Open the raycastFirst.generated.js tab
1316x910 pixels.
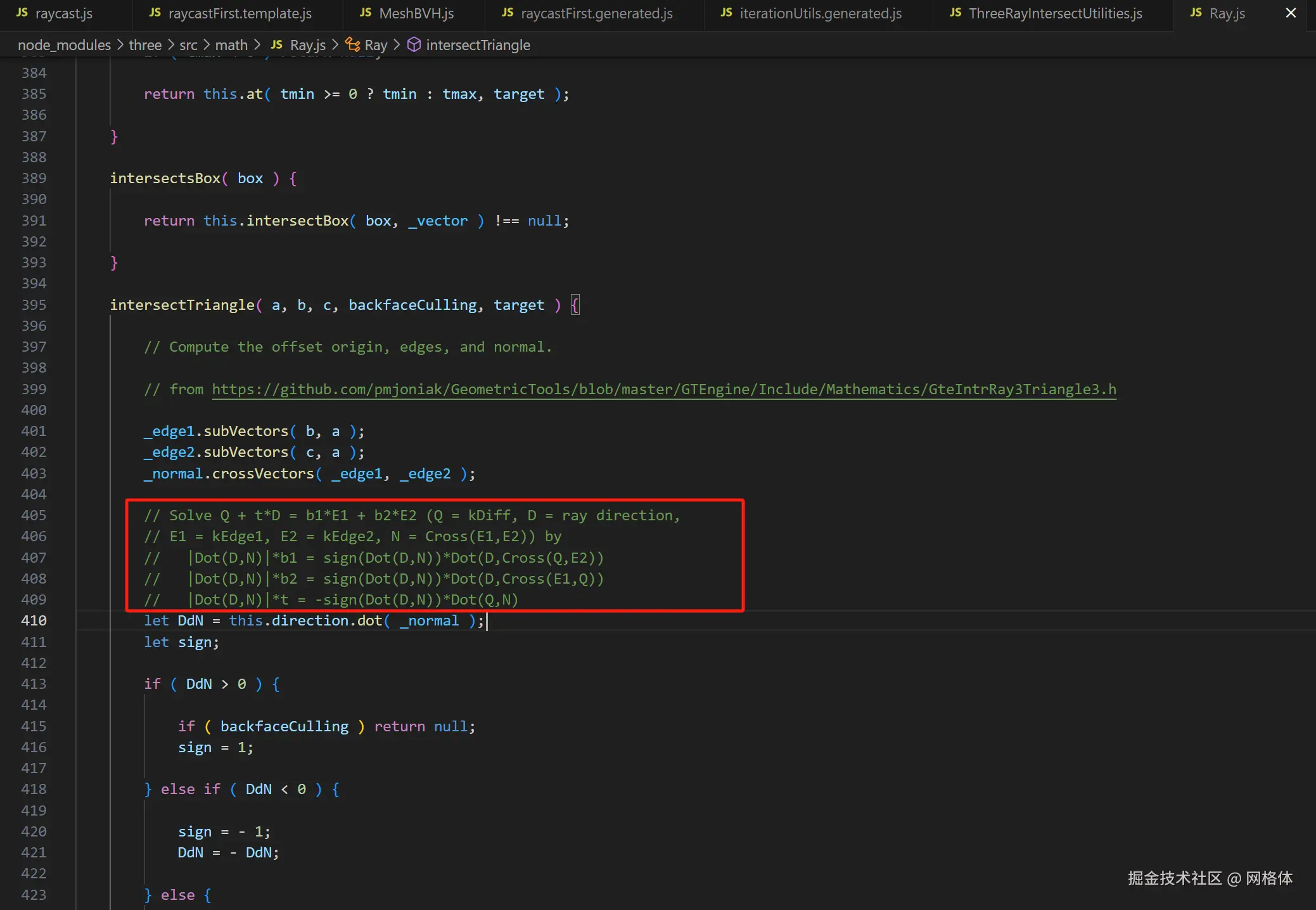click(596, 13)
